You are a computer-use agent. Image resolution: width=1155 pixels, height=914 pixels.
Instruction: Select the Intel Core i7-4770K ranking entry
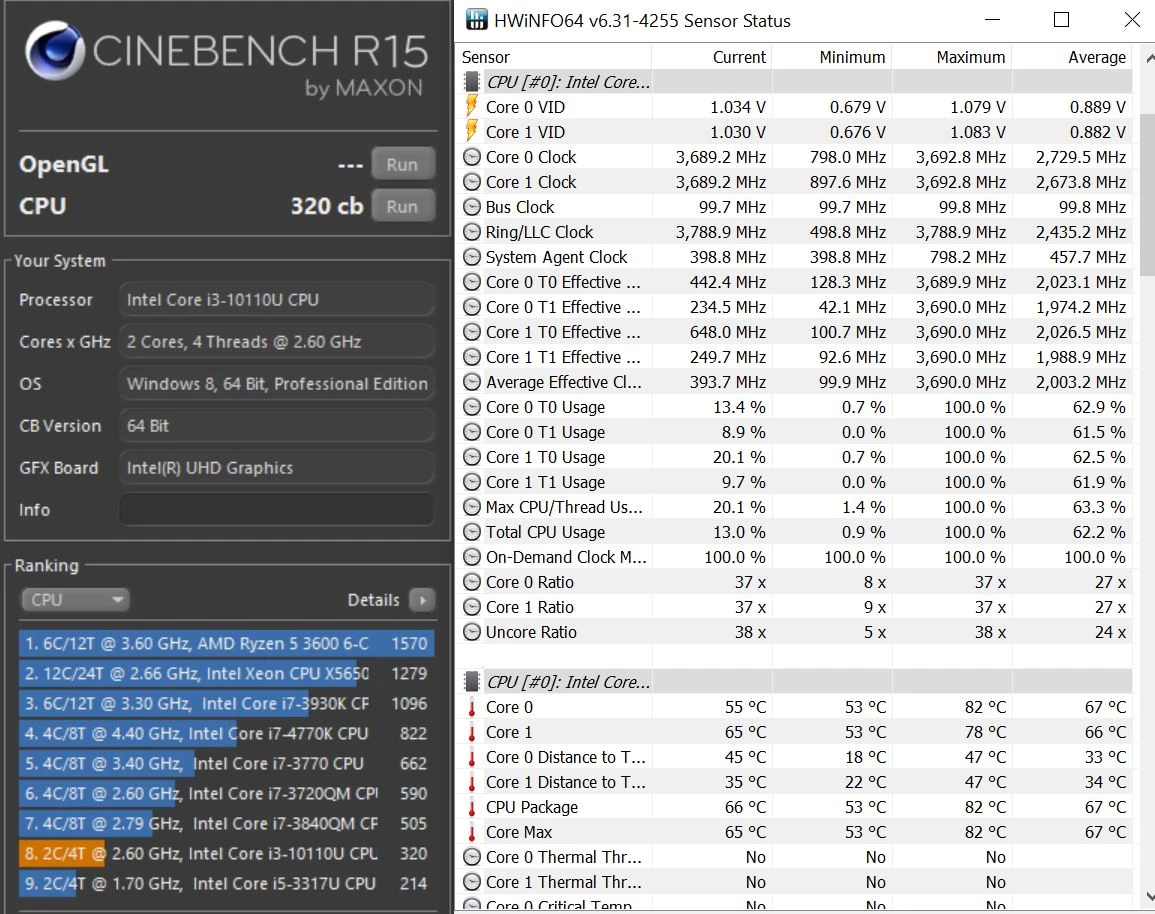point(227,734)
